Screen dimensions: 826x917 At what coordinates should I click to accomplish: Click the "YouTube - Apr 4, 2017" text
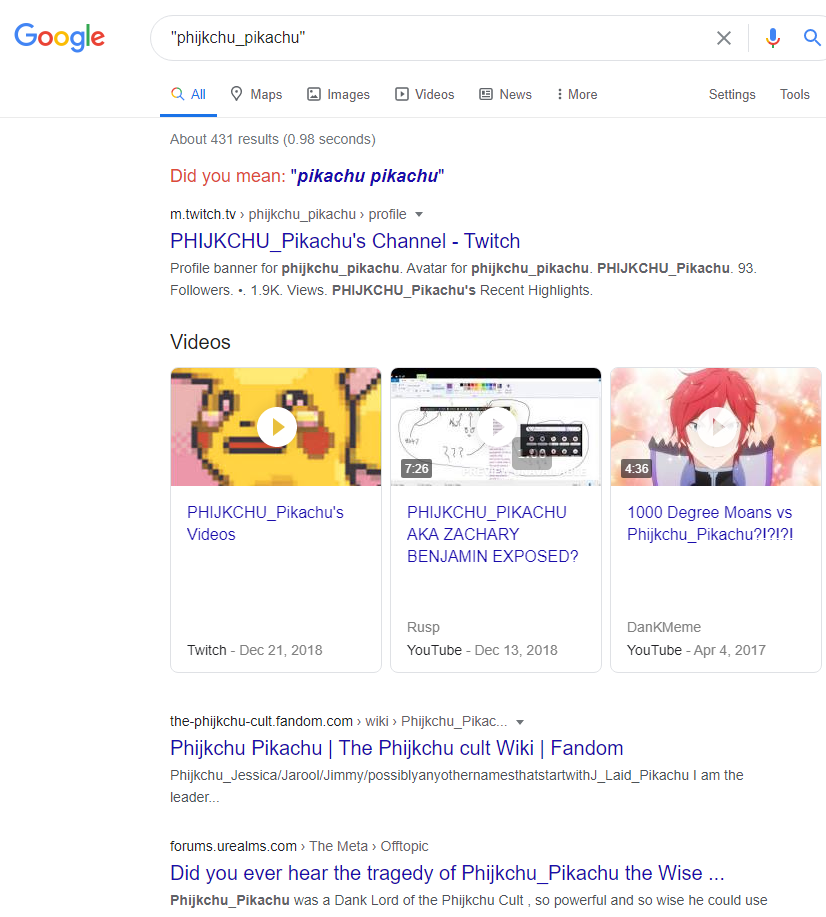click(x=696, y=650)
